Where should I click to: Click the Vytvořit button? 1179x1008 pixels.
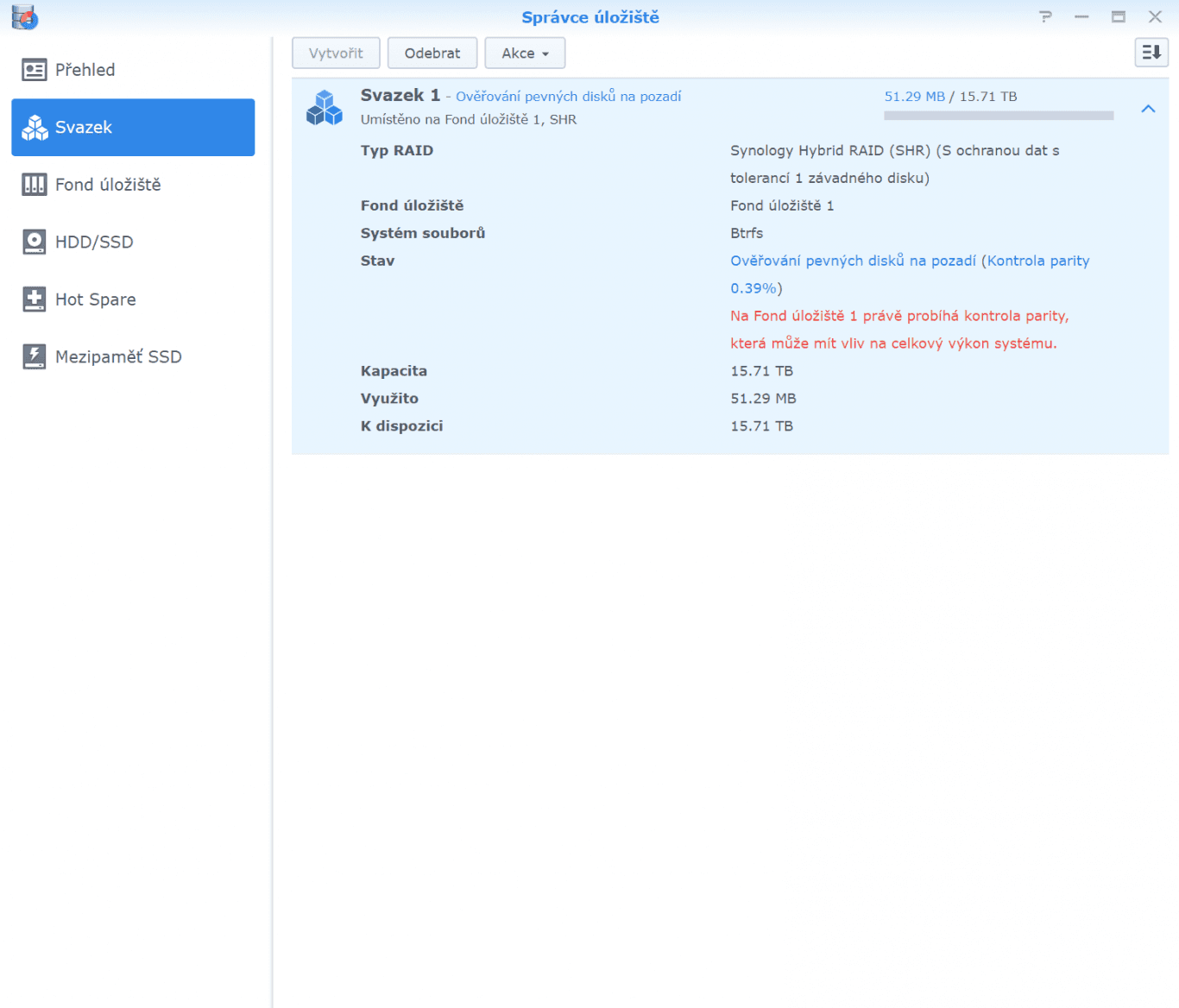pos(336,53)
